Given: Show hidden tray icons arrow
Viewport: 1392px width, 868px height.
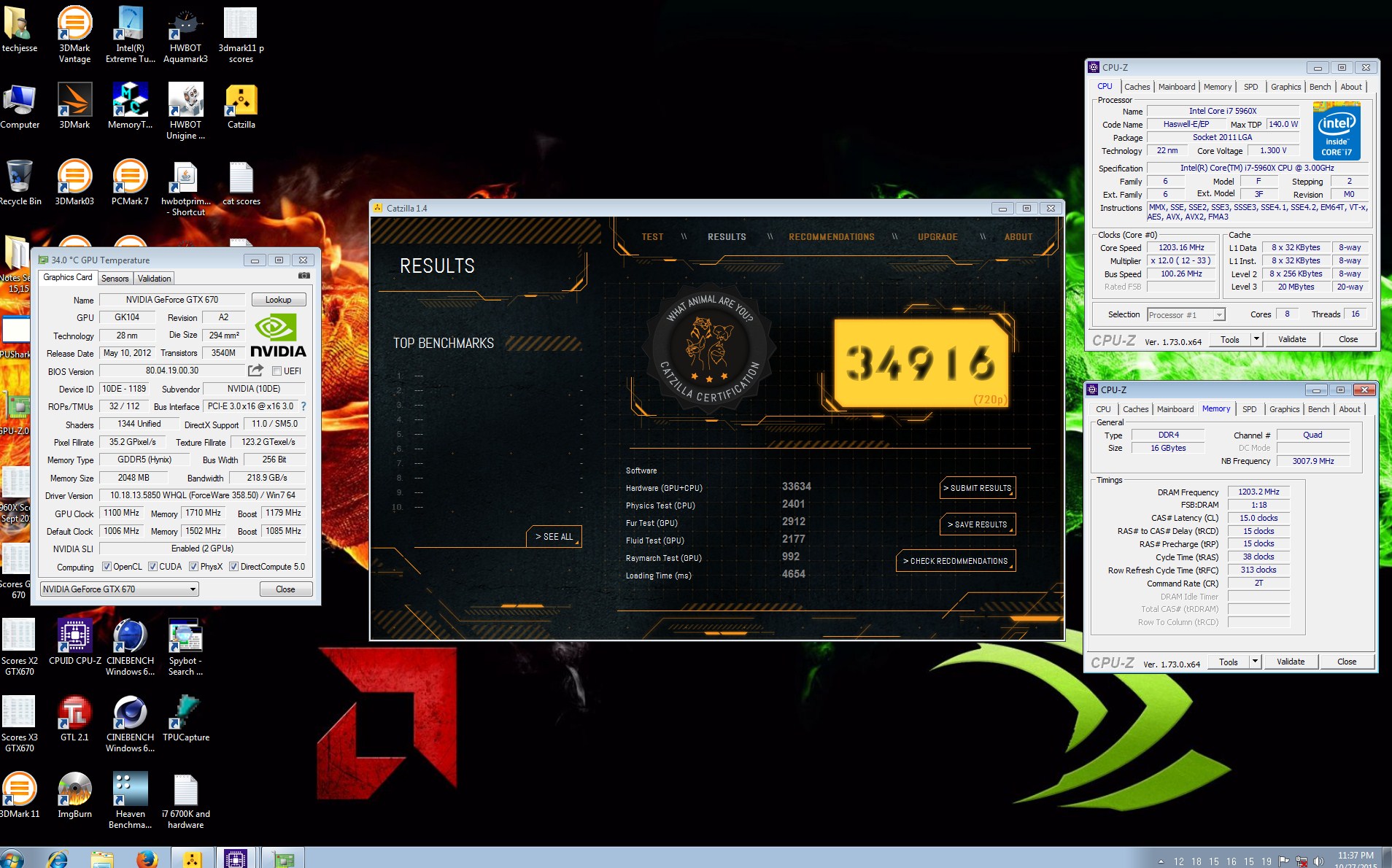Looking at the screenshot, I should [x=1161, y=861].
